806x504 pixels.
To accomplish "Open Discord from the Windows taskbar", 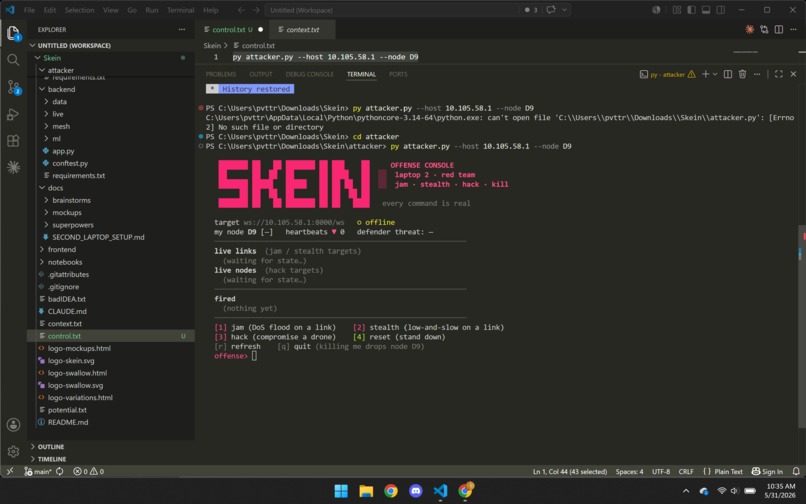I will click(x=415, y=491).
